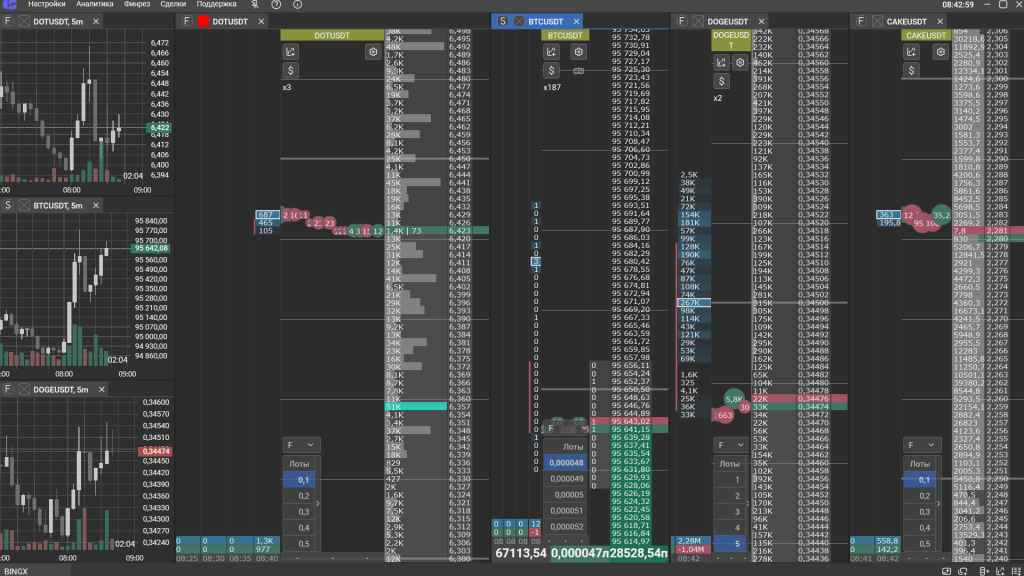This screenshot has height=576, width=1024.
Task: Select lot size 0,000049 in BTCUSDT panel
Action: (568, 478)
